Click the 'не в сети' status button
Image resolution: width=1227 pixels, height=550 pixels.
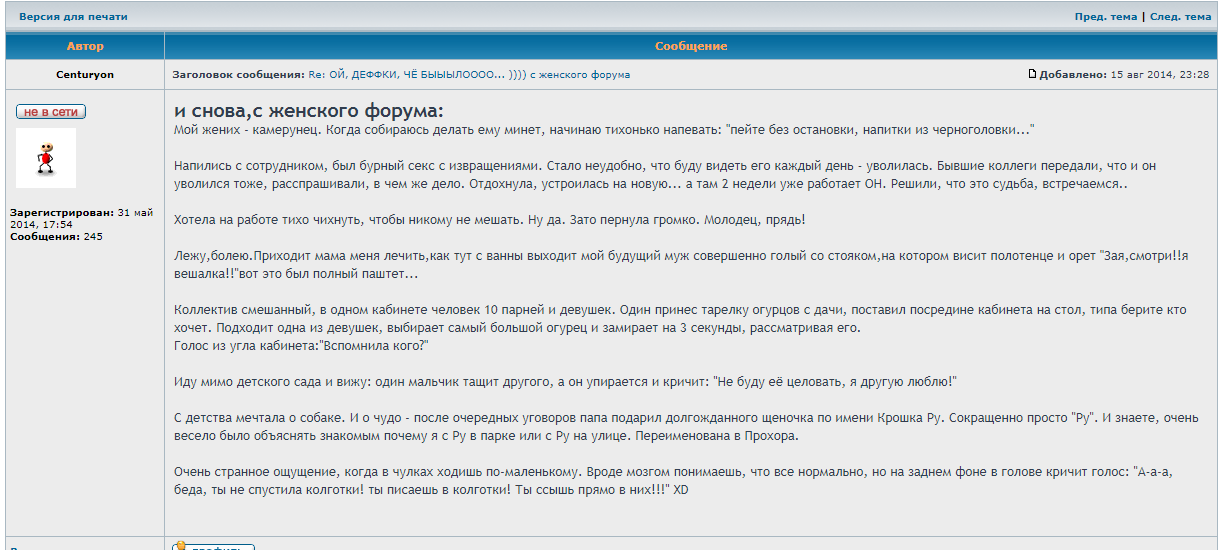click(x=51, y=112)
